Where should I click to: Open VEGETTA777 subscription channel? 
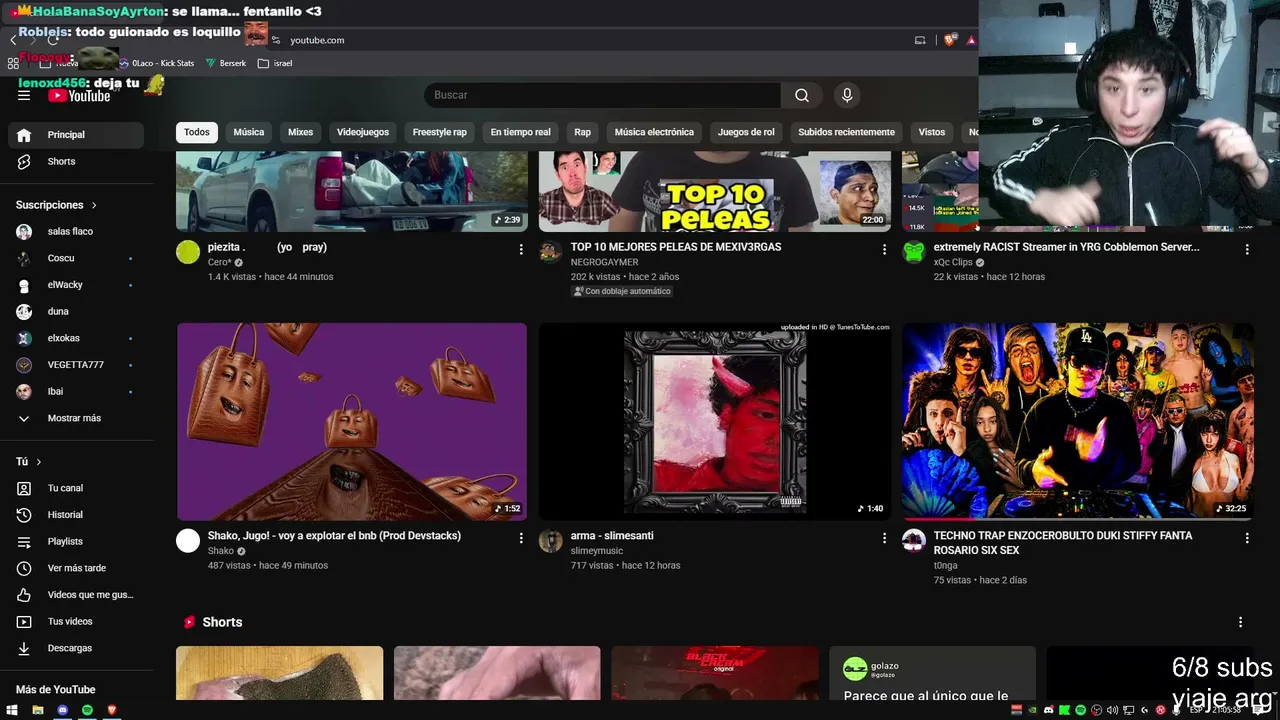76,365
